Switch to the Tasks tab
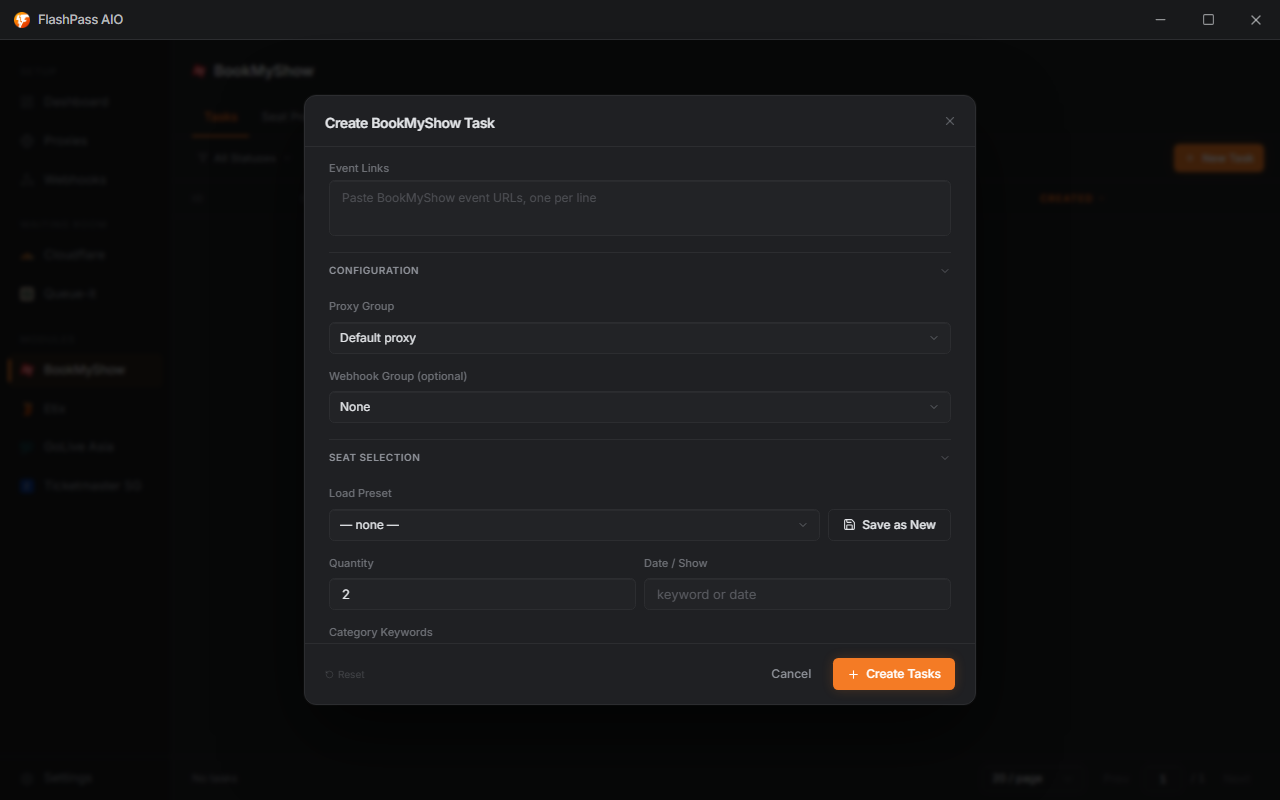The height and width of the screenshot is (800, 1280). [x=221, y=117]
